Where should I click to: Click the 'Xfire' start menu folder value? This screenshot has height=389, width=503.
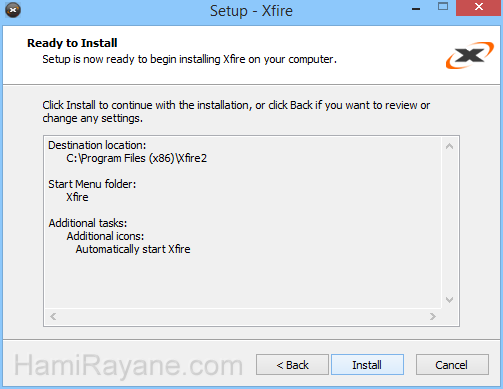point(77,197)
